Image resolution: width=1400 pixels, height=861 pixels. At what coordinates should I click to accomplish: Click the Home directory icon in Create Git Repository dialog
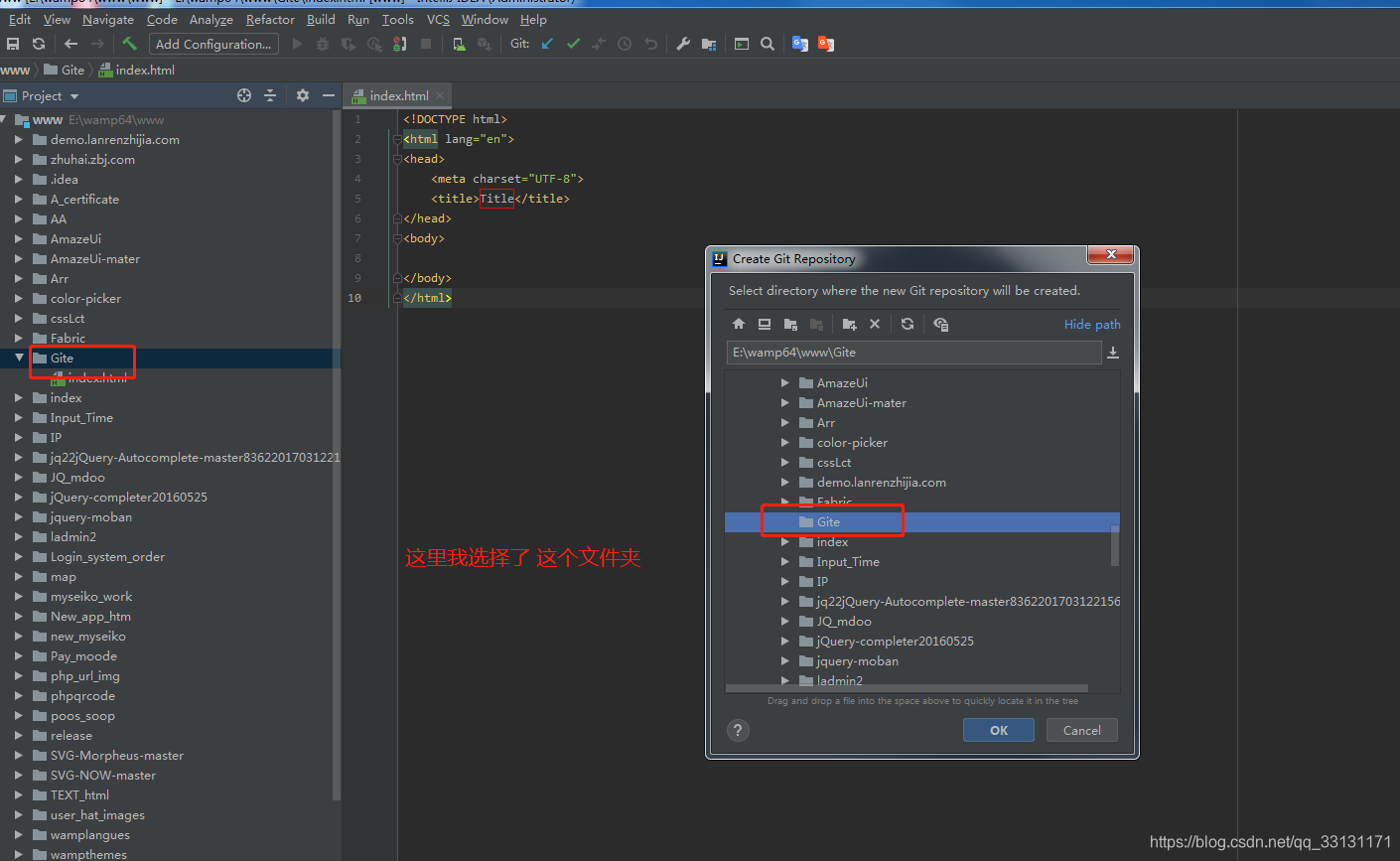[x=739, y=324]
